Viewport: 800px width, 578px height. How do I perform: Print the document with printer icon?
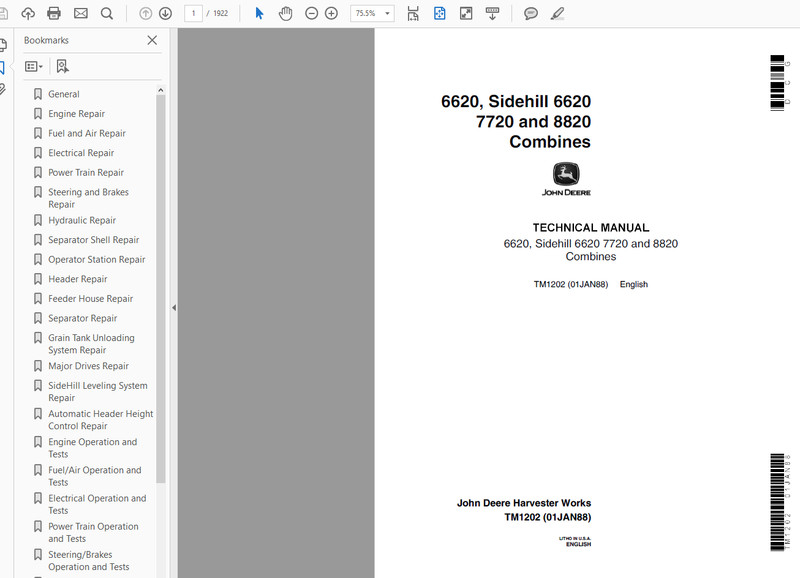click(54, 13)
